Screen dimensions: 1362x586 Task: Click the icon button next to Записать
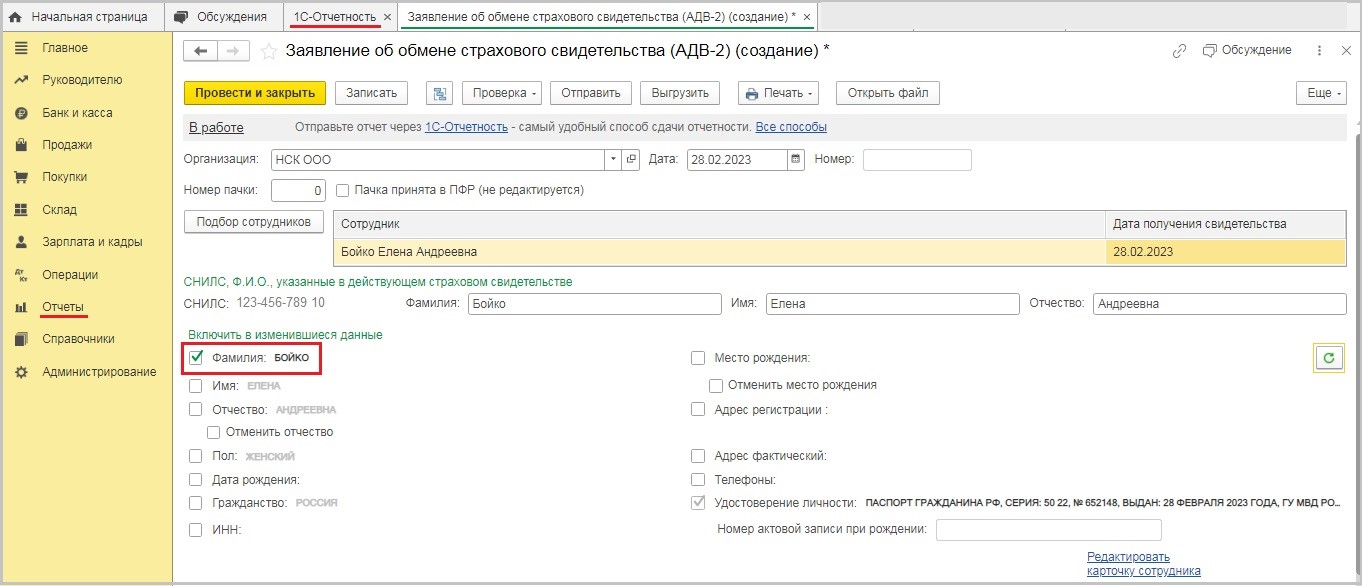pyautogui.click(x=438, y=93)
